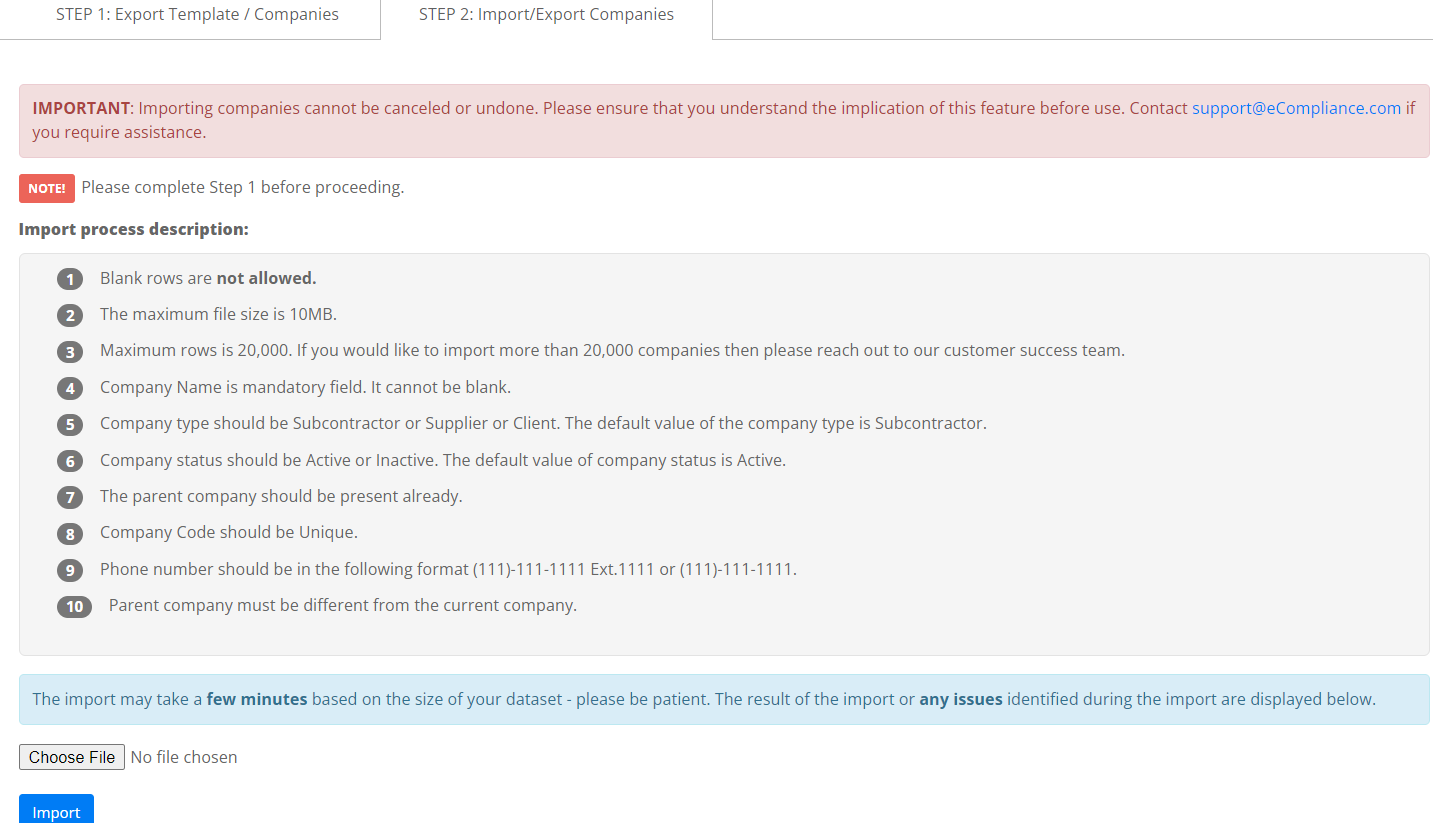This screenshot has height=823, width=1433.
Task: Switch to STEP 1: Export Template / Companies tab
Action: click(197, 15)
